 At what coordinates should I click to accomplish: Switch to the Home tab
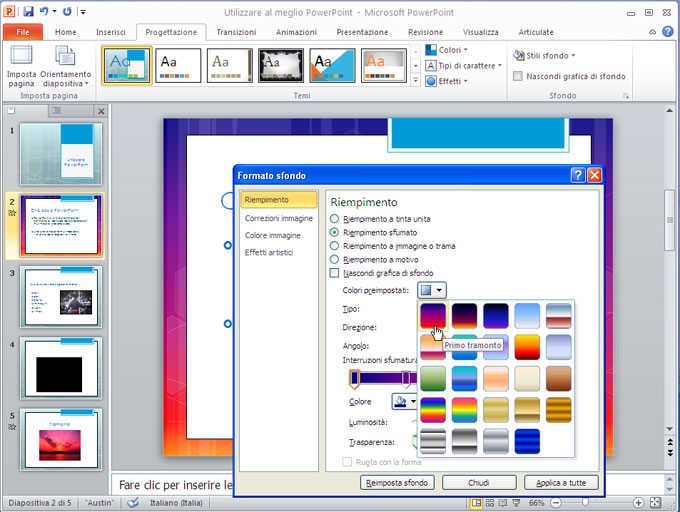point(65,32)
